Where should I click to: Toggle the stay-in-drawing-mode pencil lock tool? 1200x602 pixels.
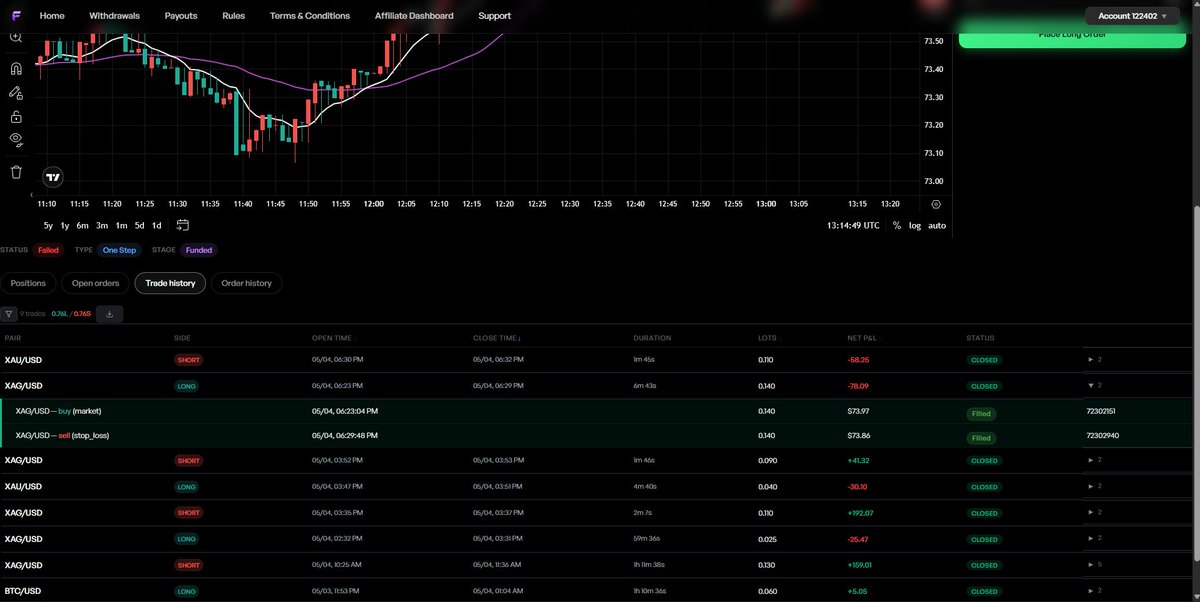(15, 92)
